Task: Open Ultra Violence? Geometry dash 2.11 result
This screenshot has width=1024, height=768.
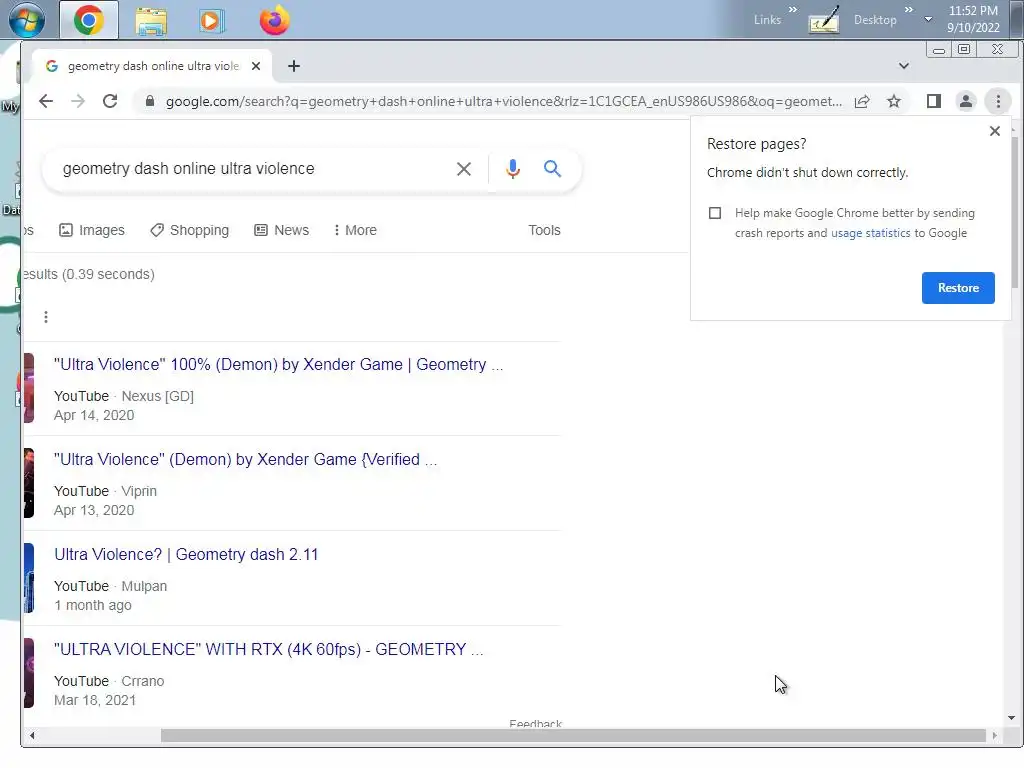Action: tap(186, 554)
